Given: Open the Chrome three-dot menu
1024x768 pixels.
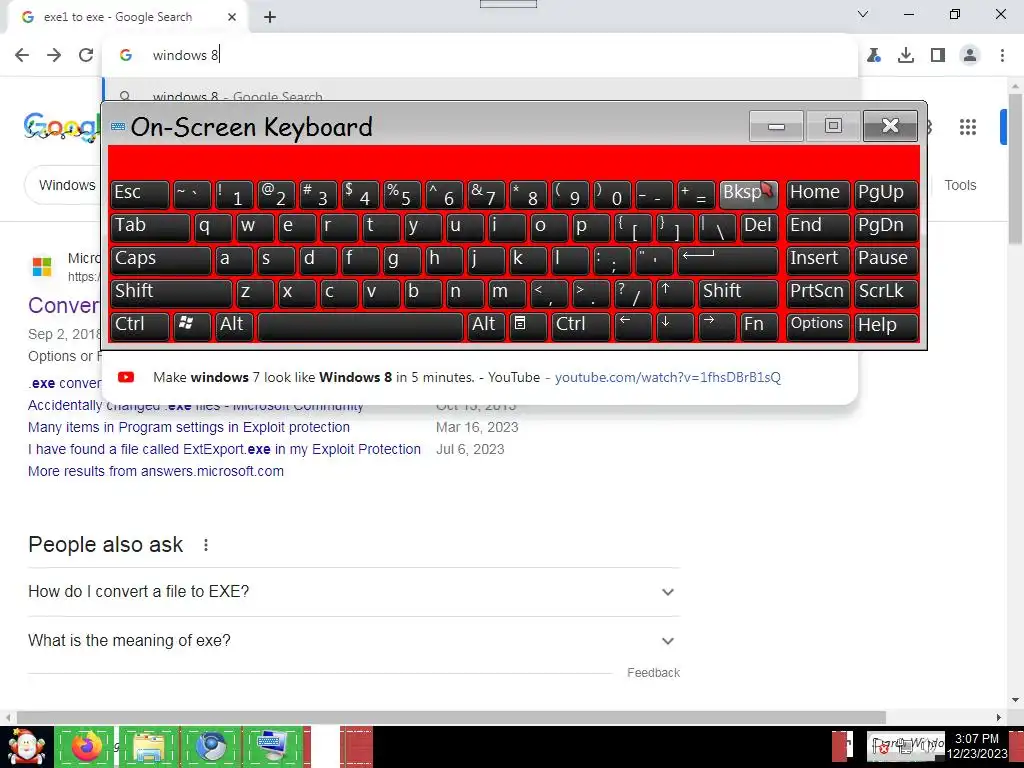Looking at the screenshot, I should coord(1002,55).
